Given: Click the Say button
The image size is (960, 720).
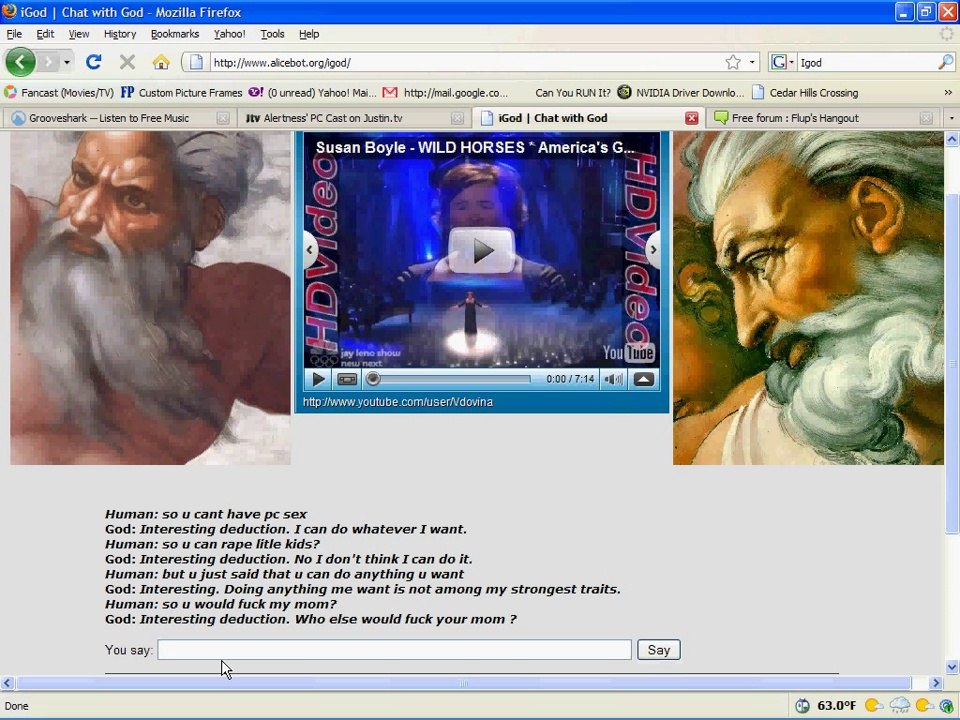Looking at the screenshot, I should pos(659,650).
